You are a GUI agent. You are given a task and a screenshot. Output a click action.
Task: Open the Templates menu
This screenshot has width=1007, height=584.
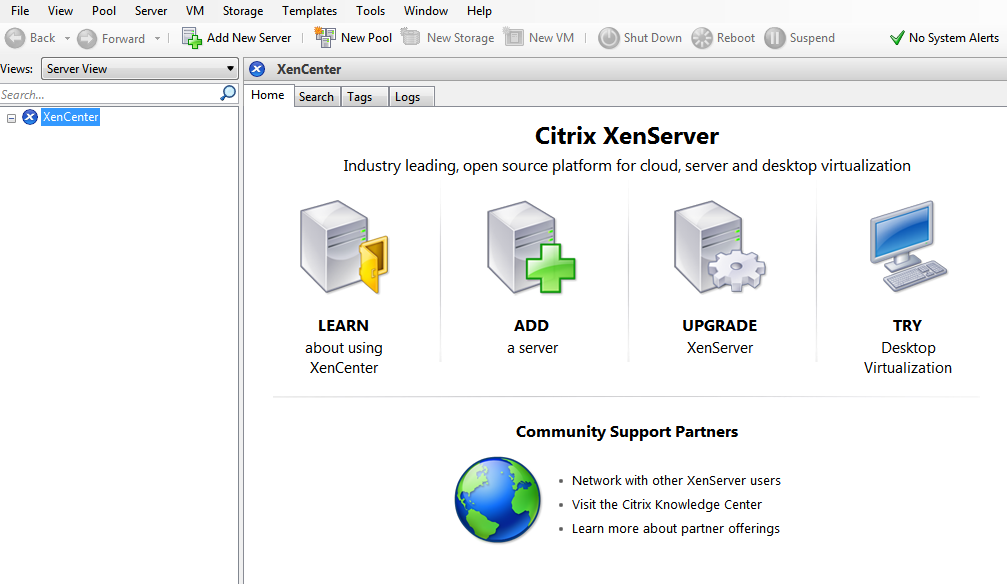pos(309,11)
